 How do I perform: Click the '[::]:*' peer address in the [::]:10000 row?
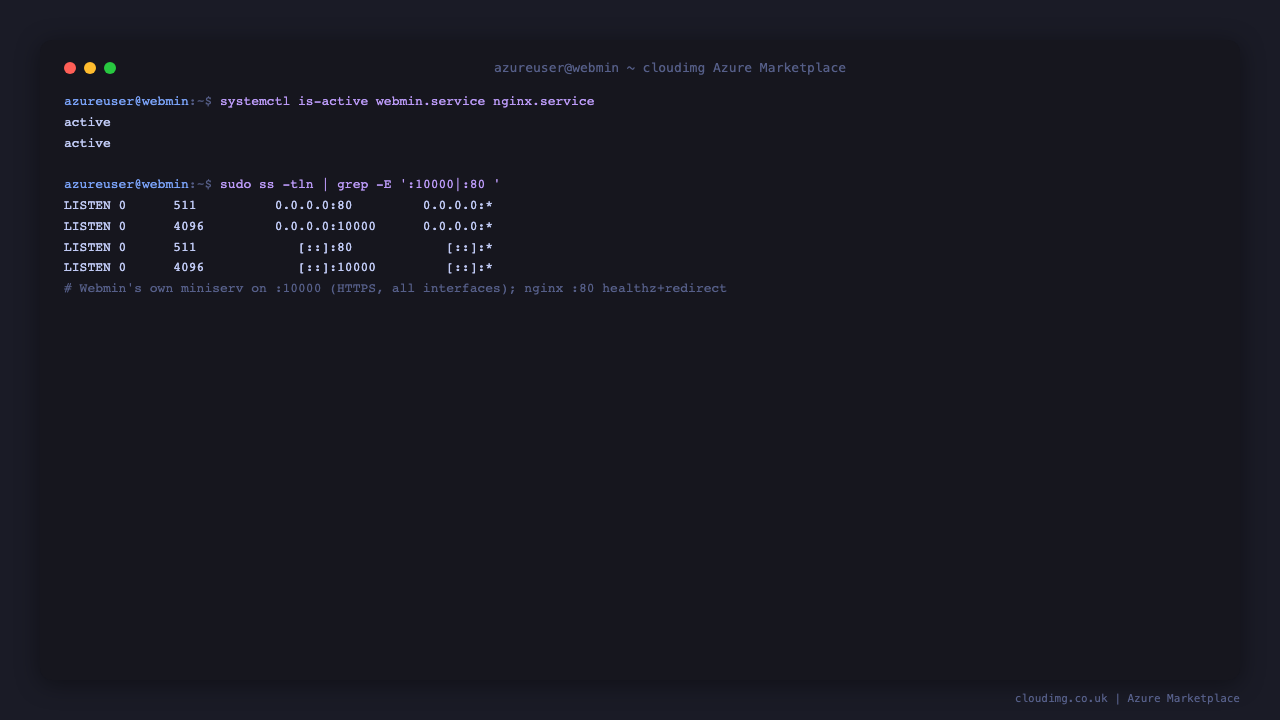coord(470,267)
